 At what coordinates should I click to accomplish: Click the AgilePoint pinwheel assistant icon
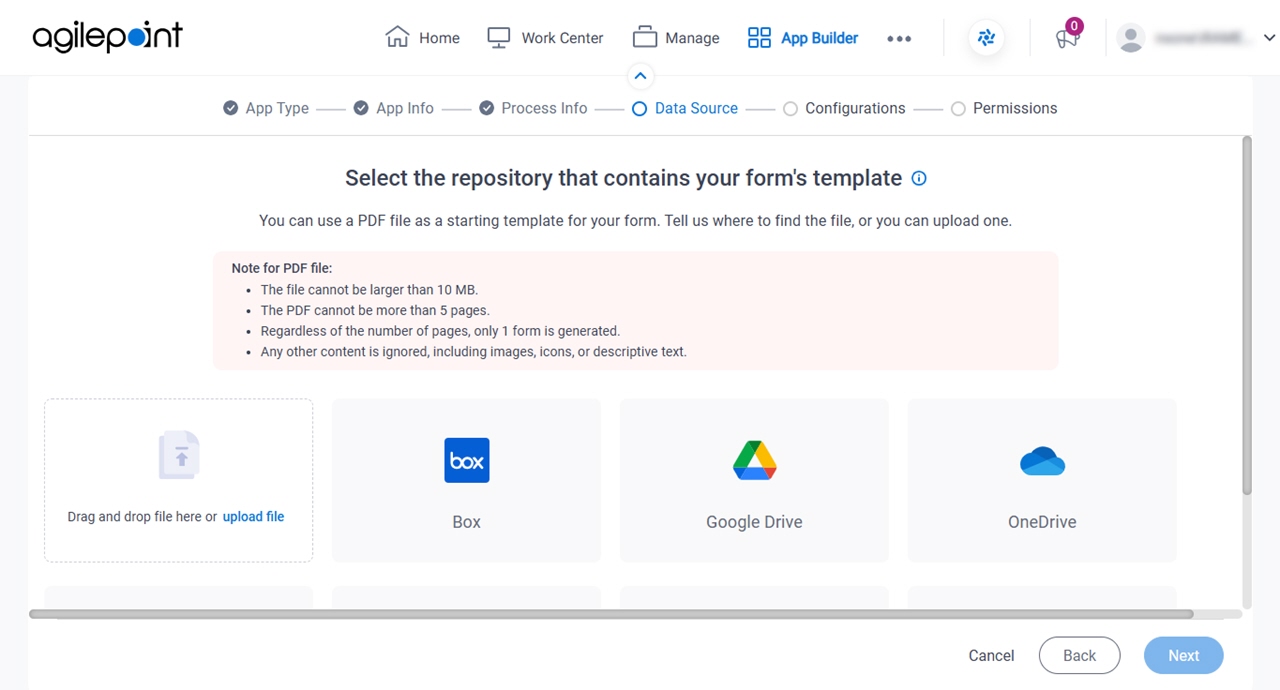(x=987, y=38)
